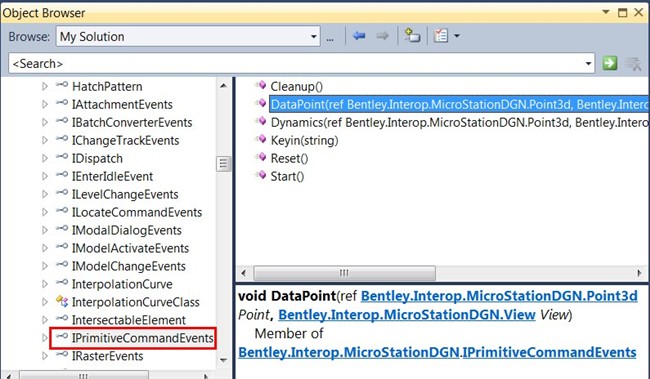Click Edit Custom Component Set ellipsis
The height and width of the screenshot is (379, 650).
coord(330,39)
